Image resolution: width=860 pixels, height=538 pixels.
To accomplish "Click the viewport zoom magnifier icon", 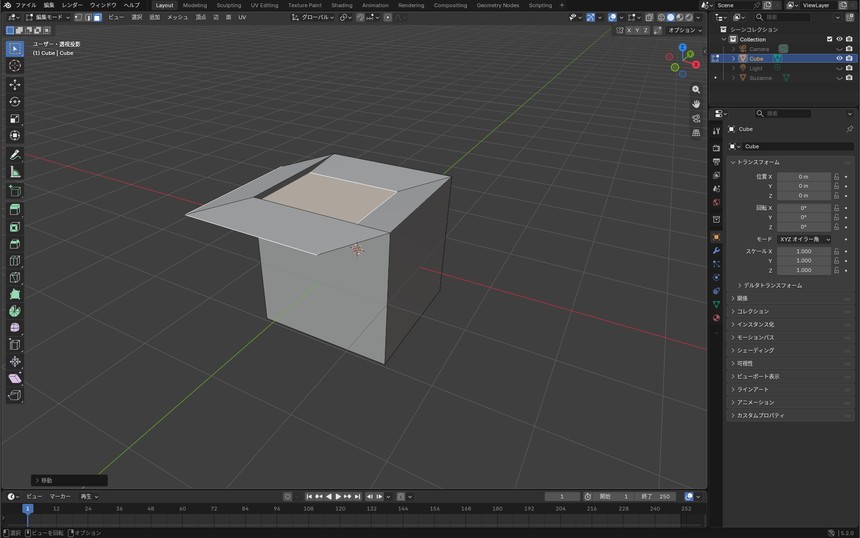I will click(696, 89).
